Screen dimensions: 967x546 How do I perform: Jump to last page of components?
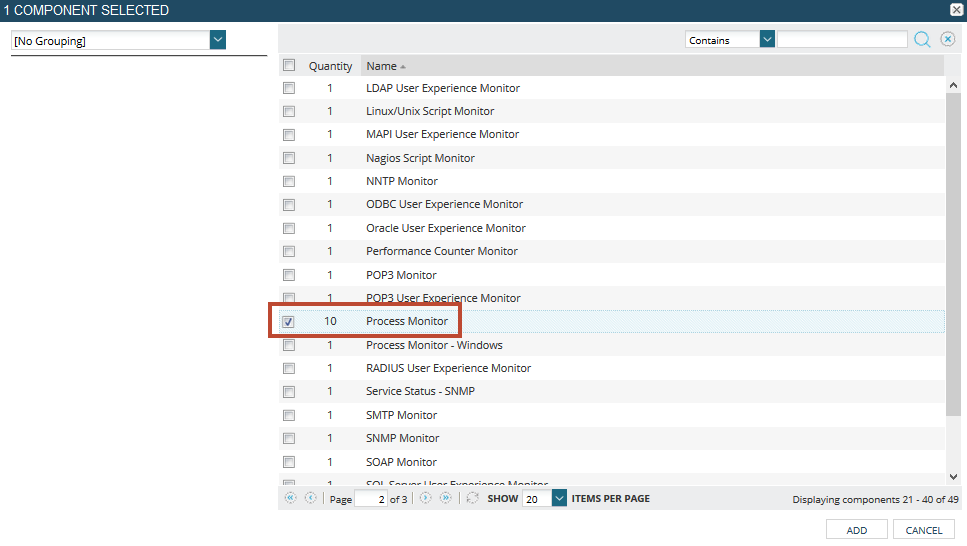click(x=446, y=498)
